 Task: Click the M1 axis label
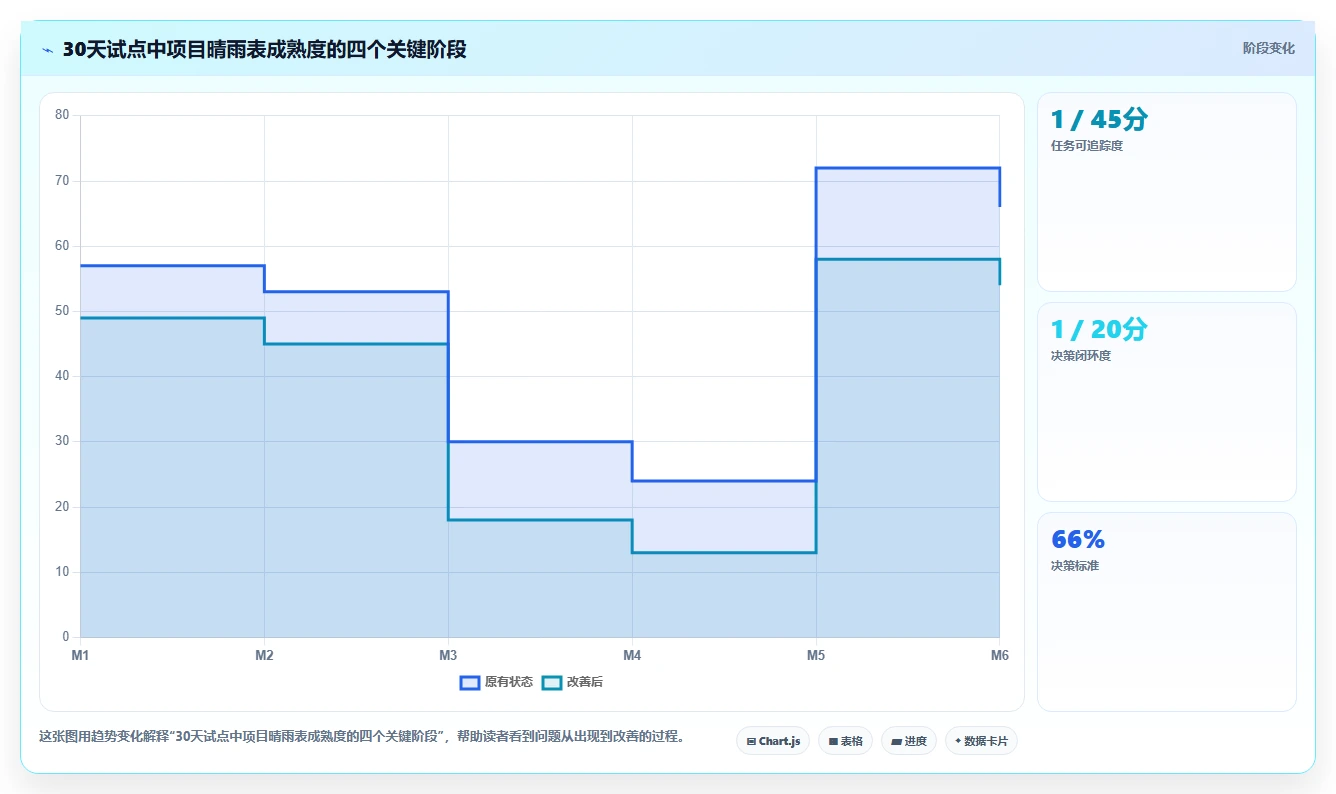pos(80,655)
